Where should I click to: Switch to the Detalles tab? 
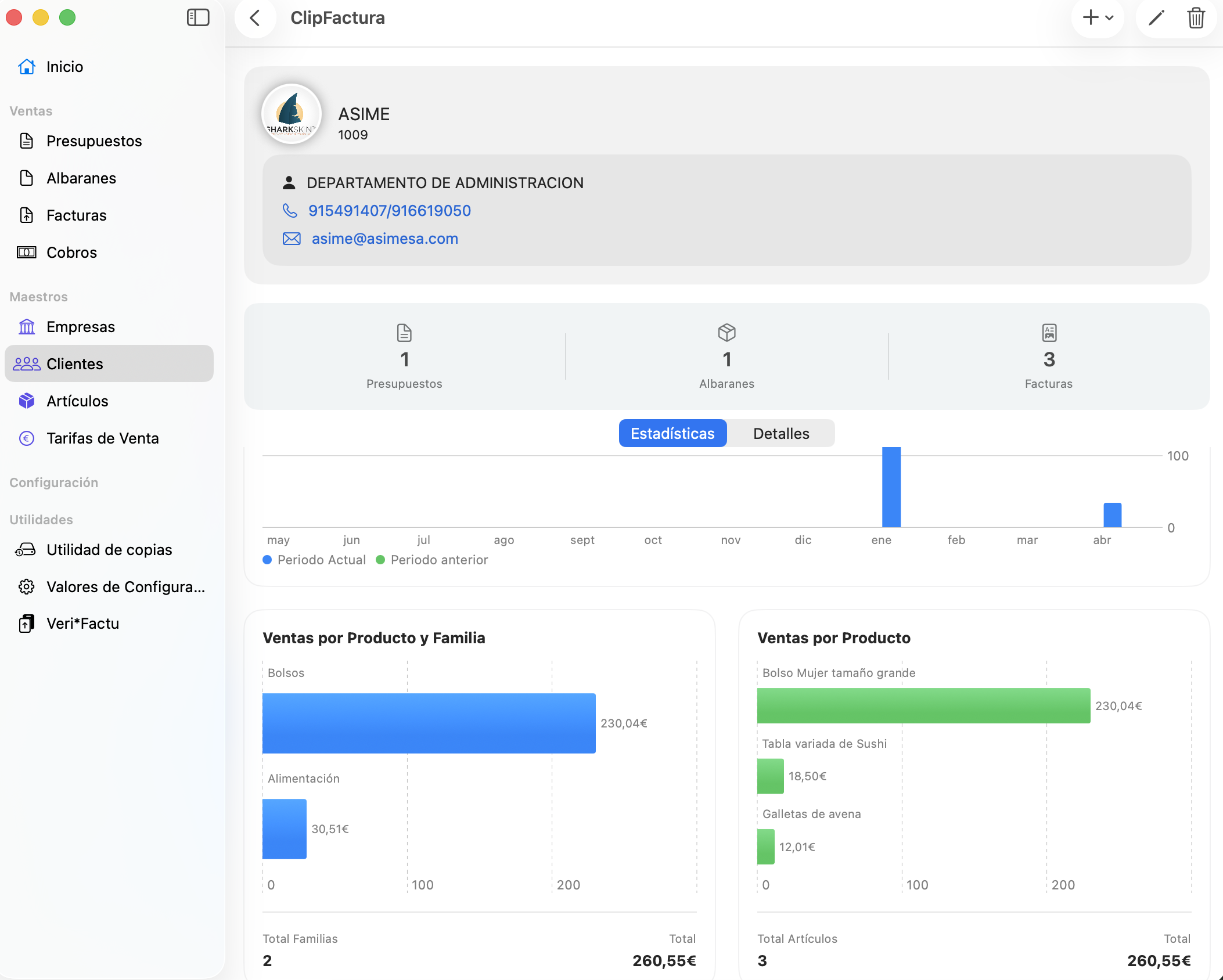[781, 434]
